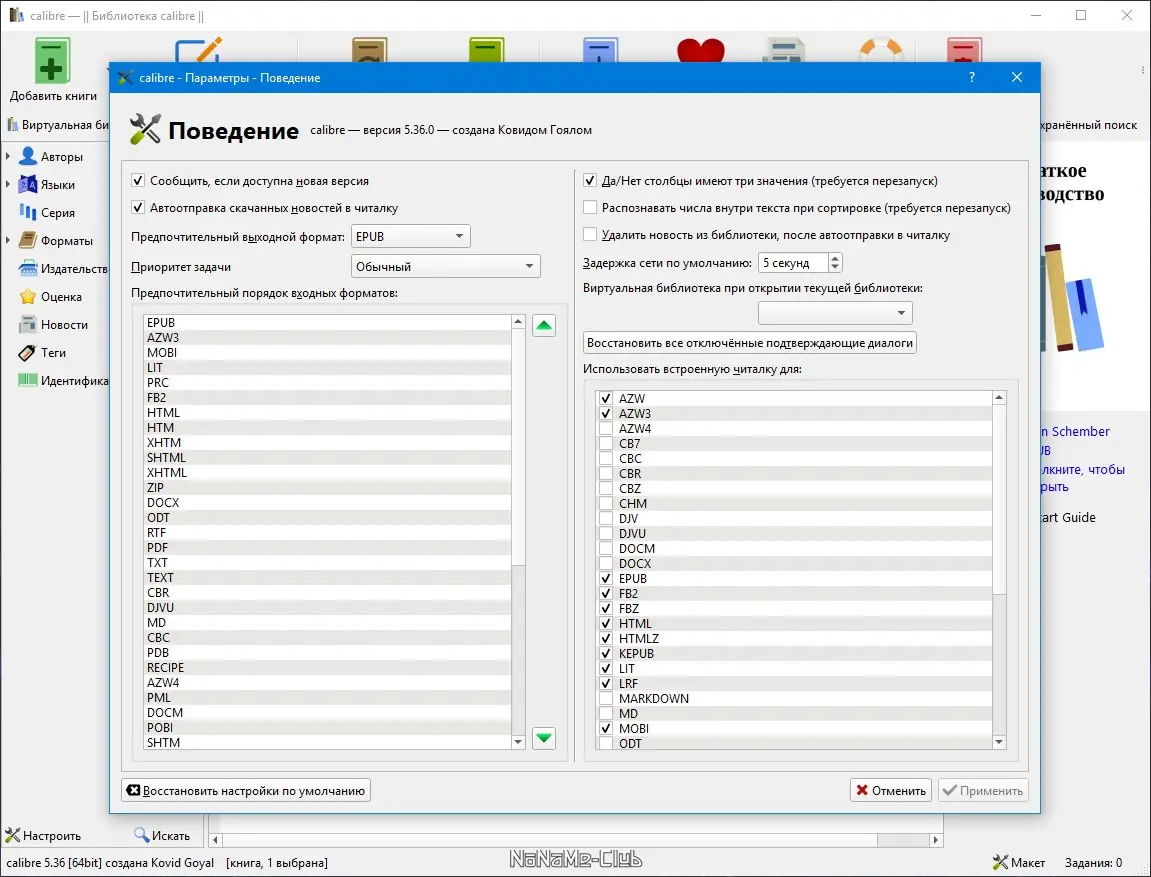The height and width of the screenshot is (877, 1151).
Task: Toggle Yes/No columns three values option
Action: [590, 181]
